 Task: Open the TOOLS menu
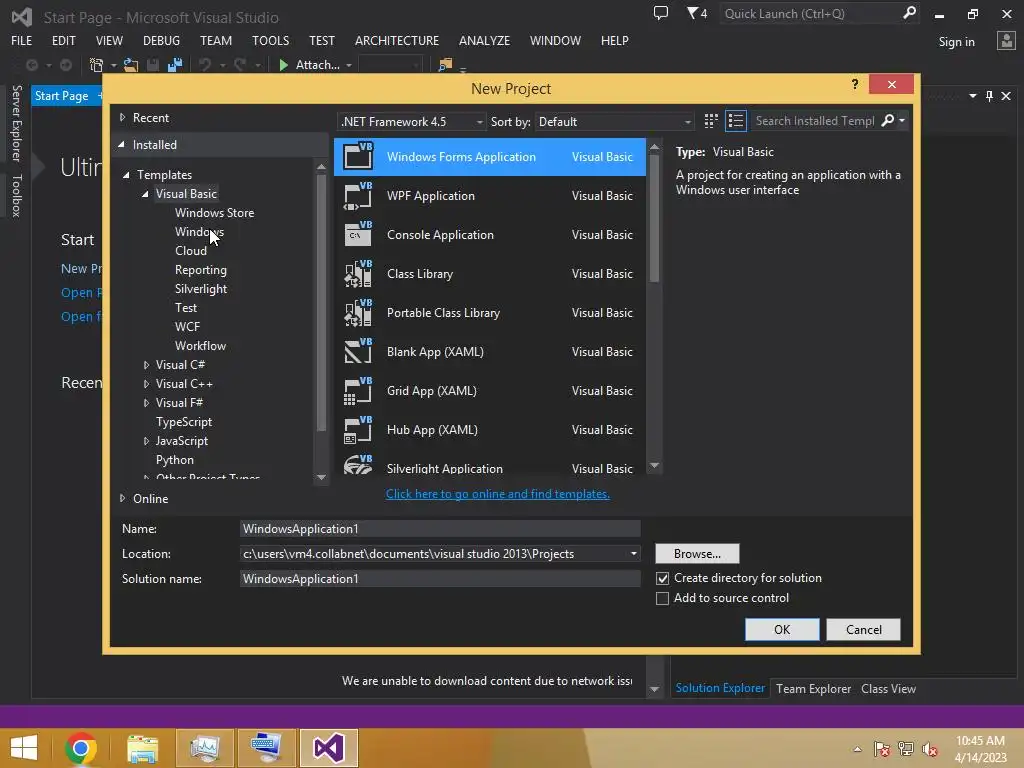270,40
